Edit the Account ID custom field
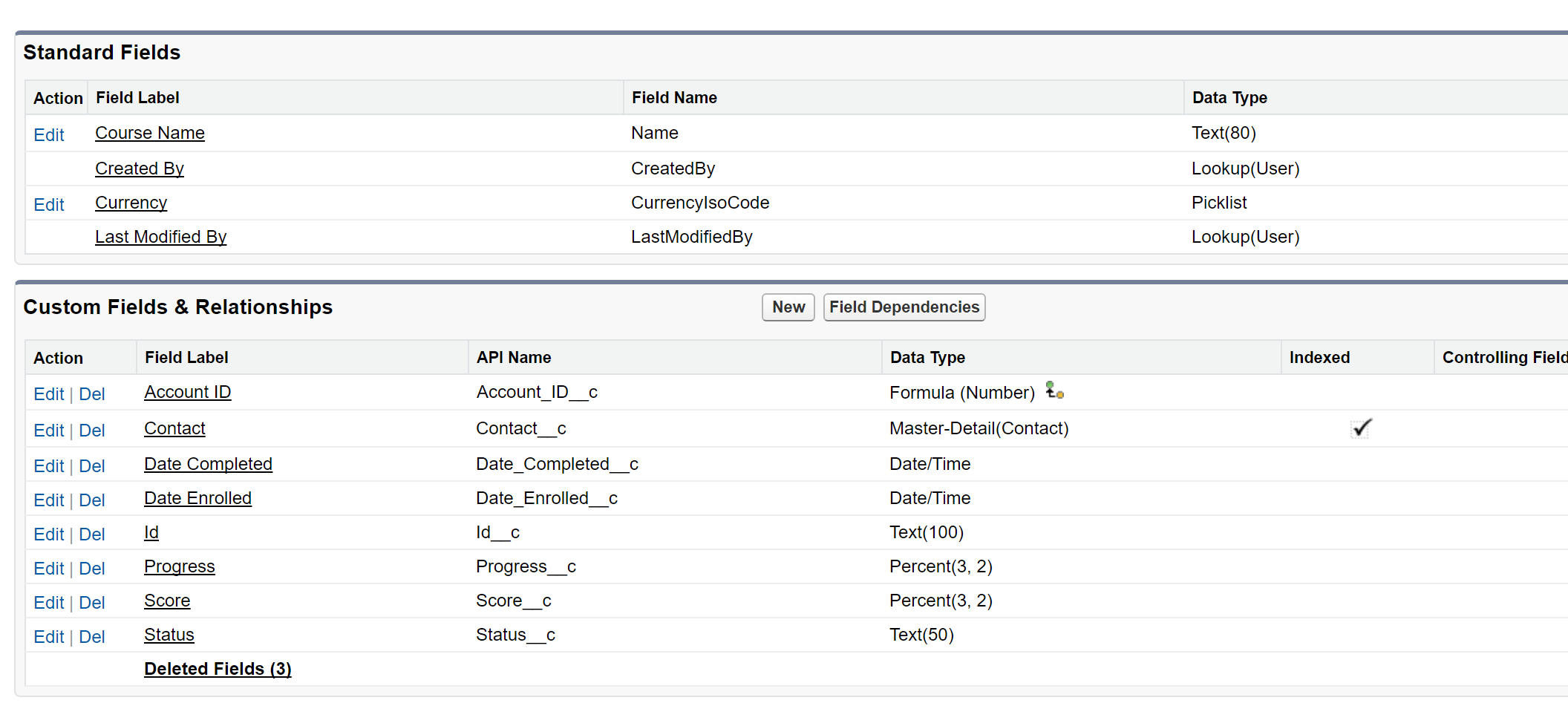1568x703 pixels. point(49,394)
